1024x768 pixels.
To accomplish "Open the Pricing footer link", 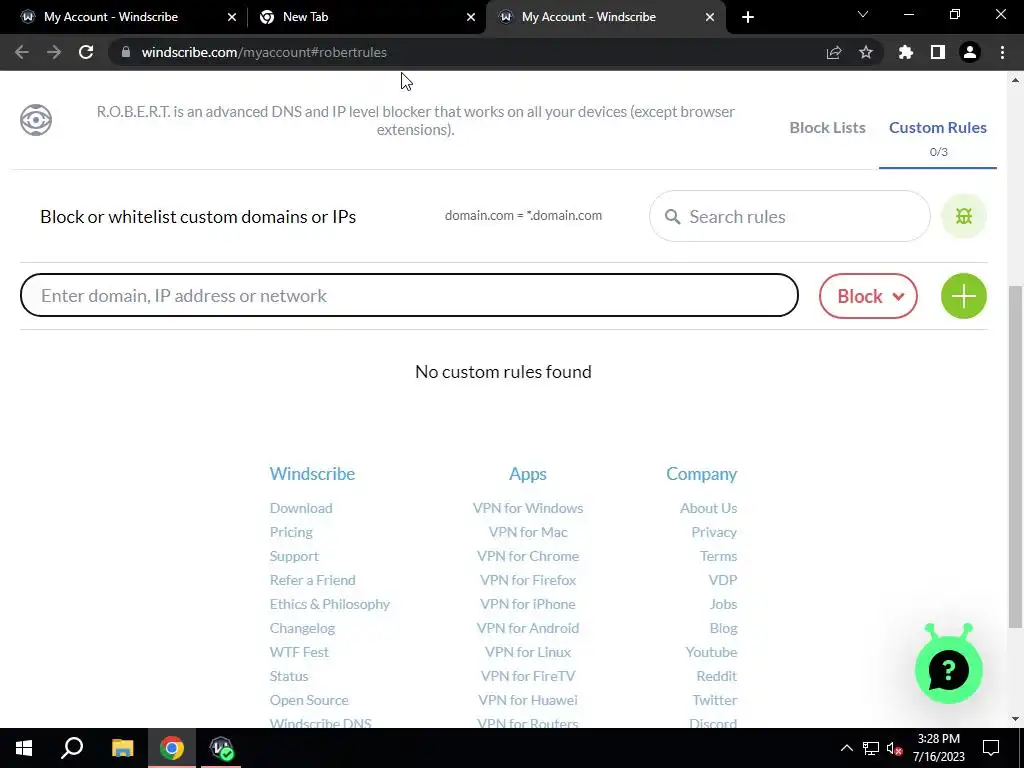I will click(291, 532).
